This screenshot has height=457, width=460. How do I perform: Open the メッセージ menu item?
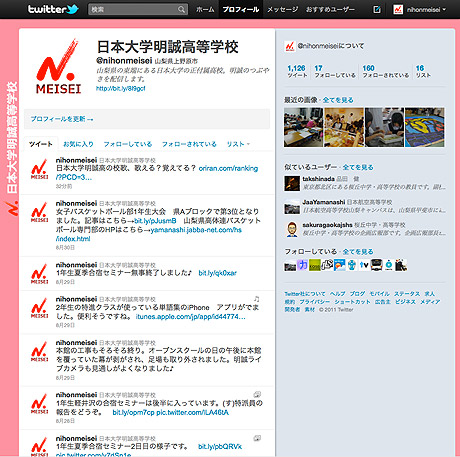[283, 9]
